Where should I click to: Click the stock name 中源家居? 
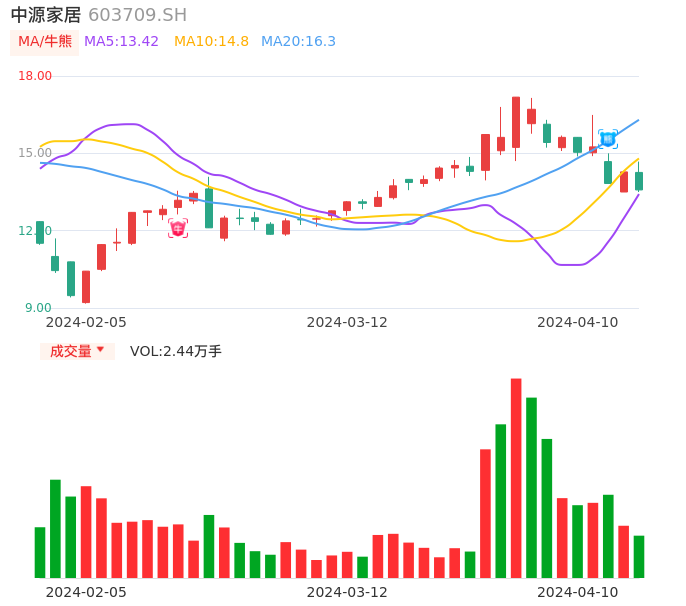click(46, 15)
